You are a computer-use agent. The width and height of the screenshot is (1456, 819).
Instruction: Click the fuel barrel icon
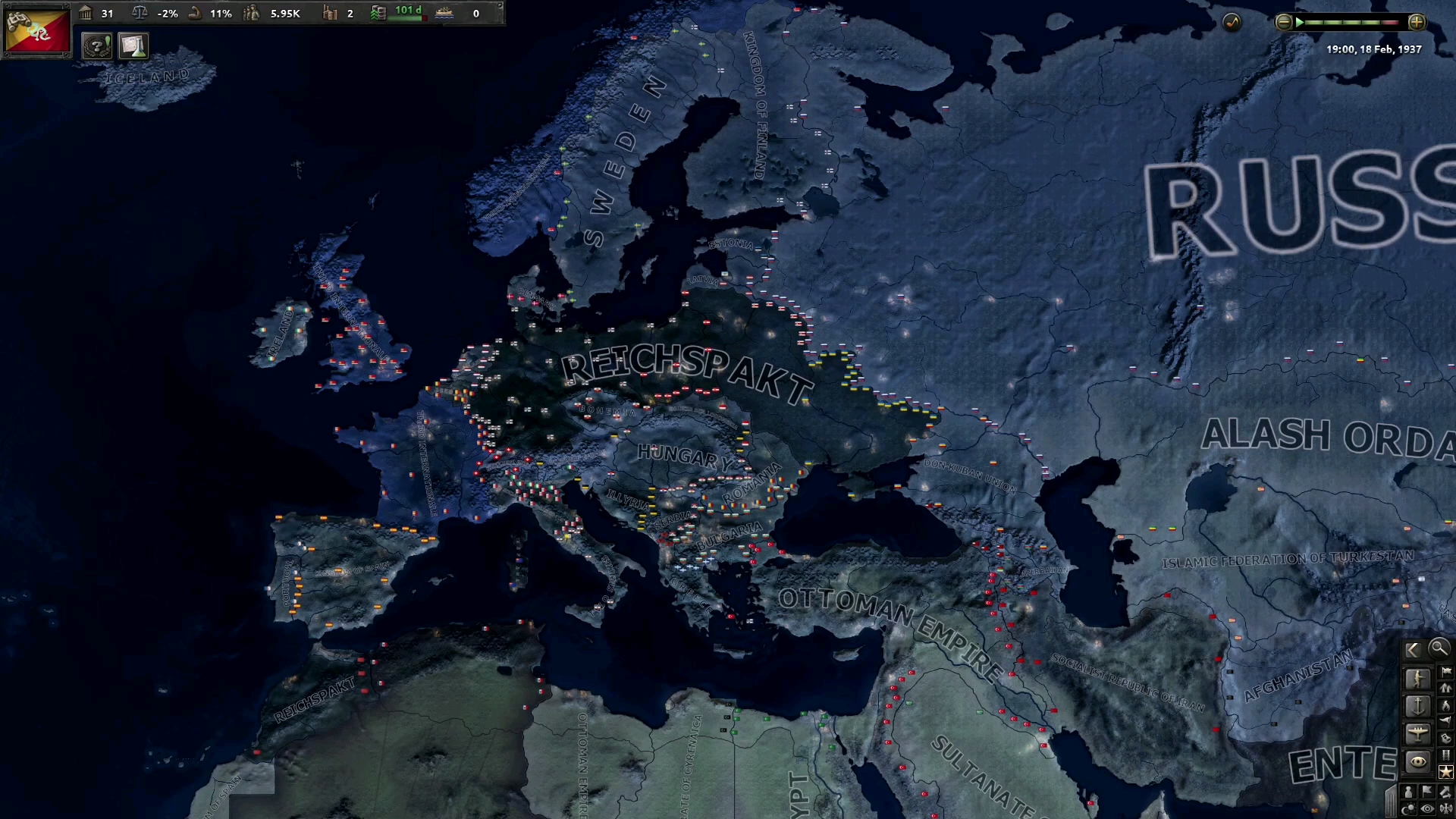coord(378,13)
